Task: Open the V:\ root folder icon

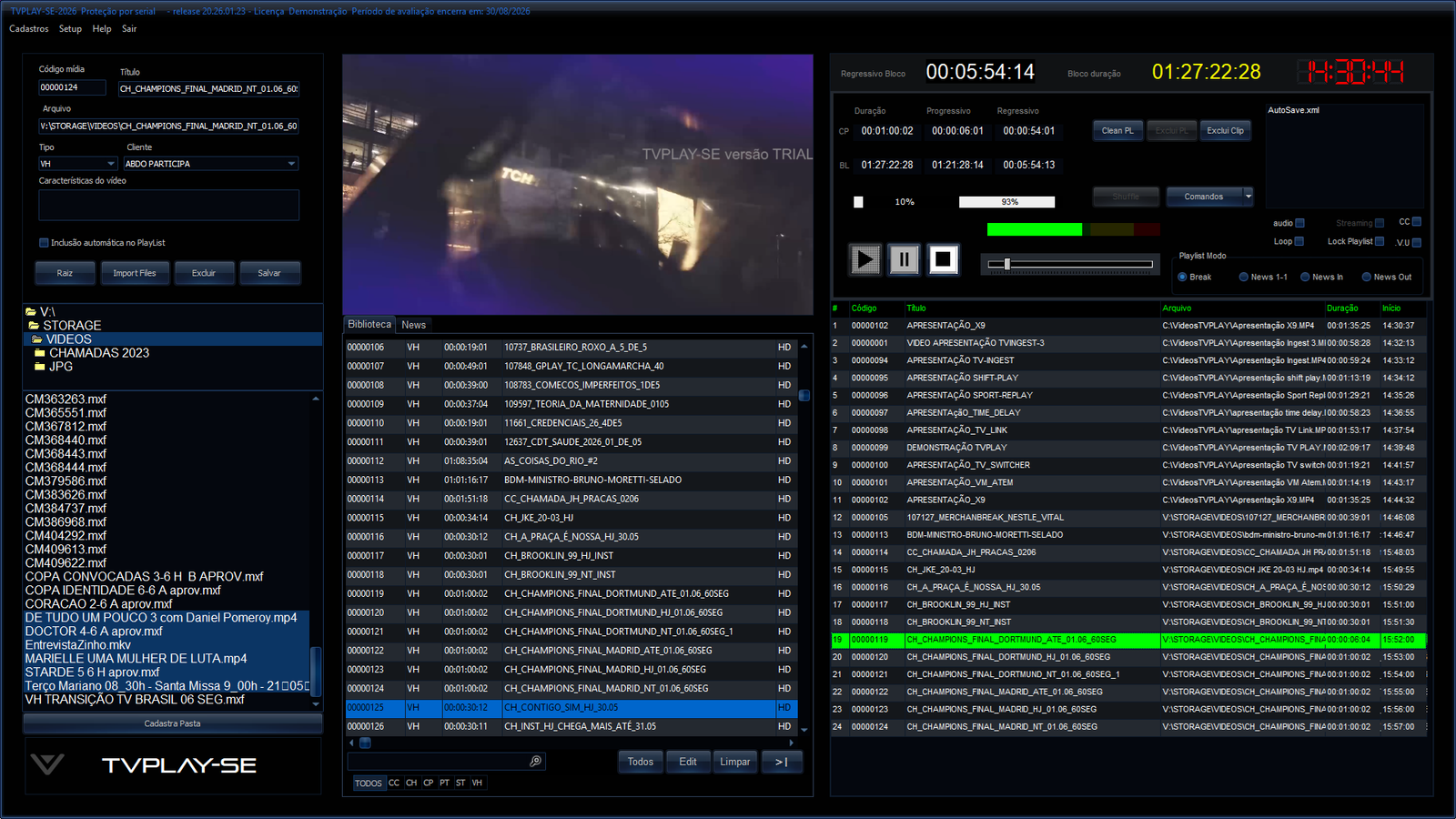Action: 31,312
